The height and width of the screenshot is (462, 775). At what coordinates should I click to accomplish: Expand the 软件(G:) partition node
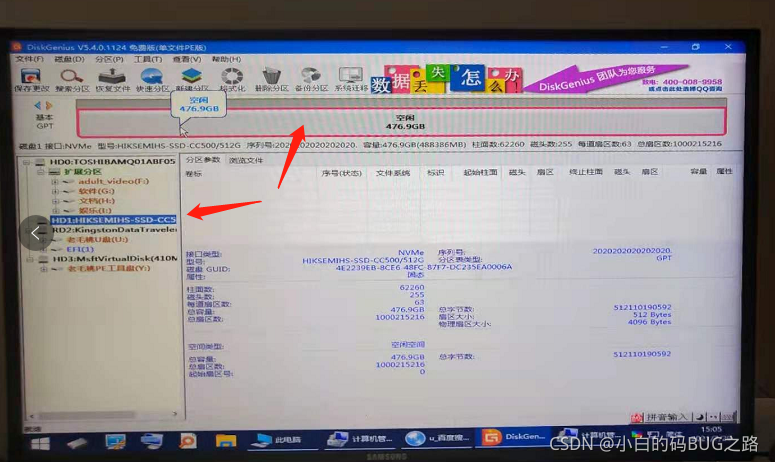pos(55,191)
